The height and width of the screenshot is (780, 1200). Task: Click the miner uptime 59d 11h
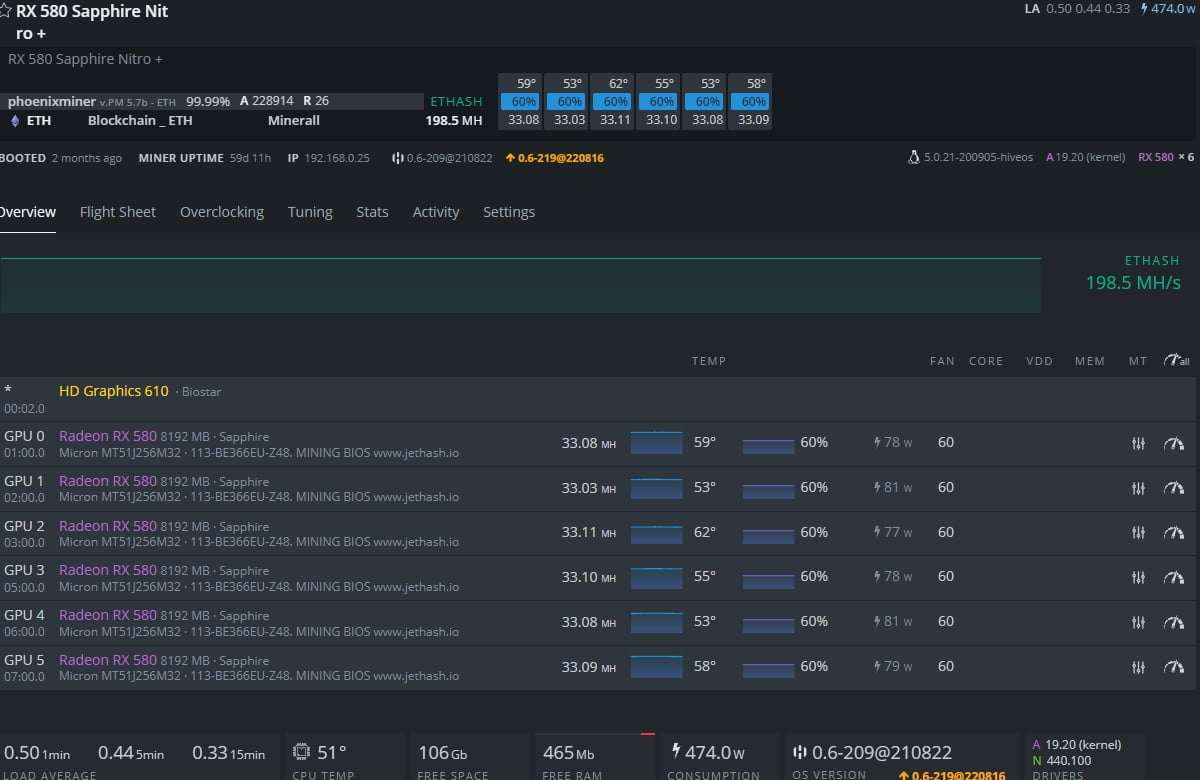(249, 158)
